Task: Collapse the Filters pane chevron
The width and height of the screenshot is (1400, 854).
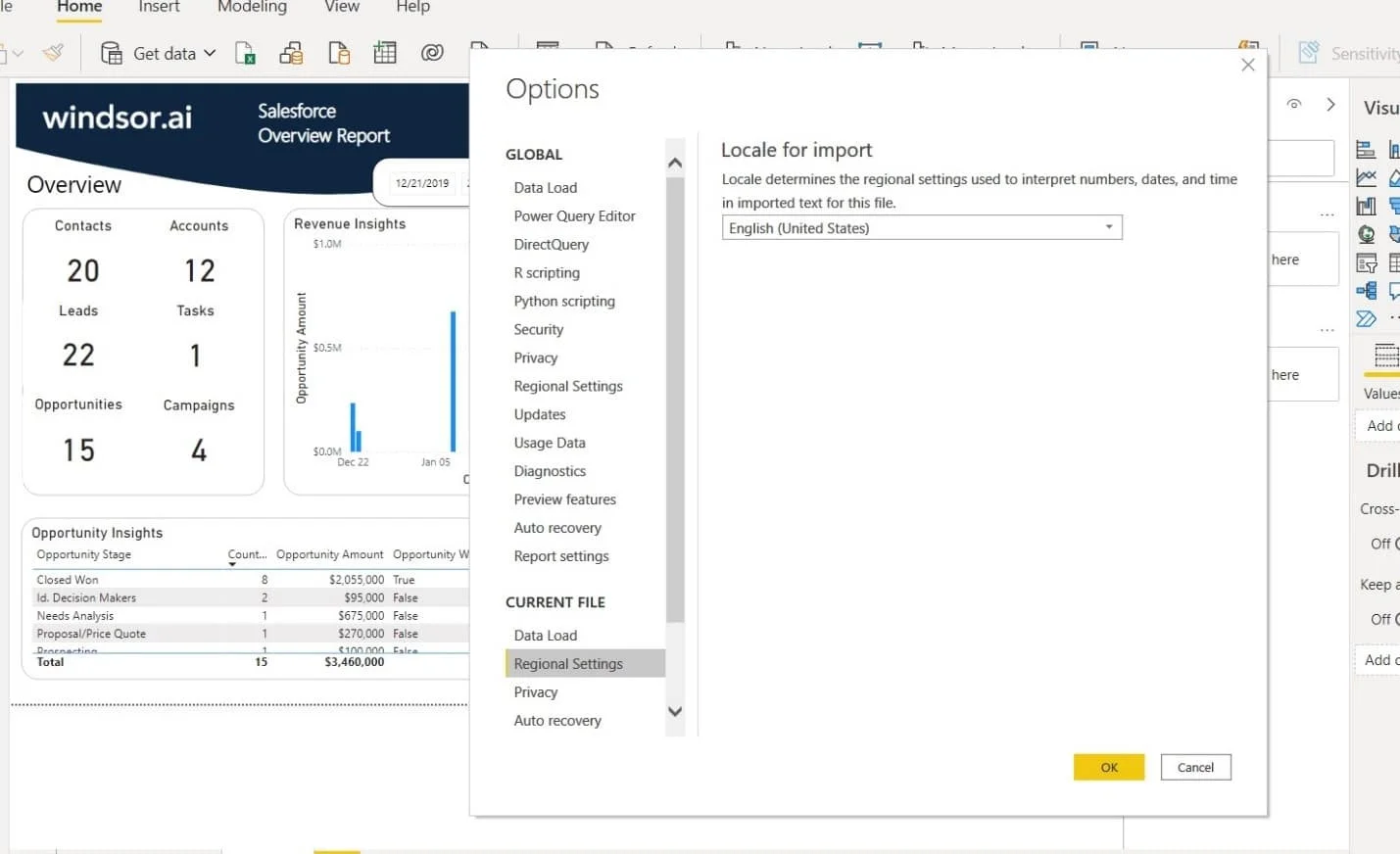Action: [x=1330, y=104]
